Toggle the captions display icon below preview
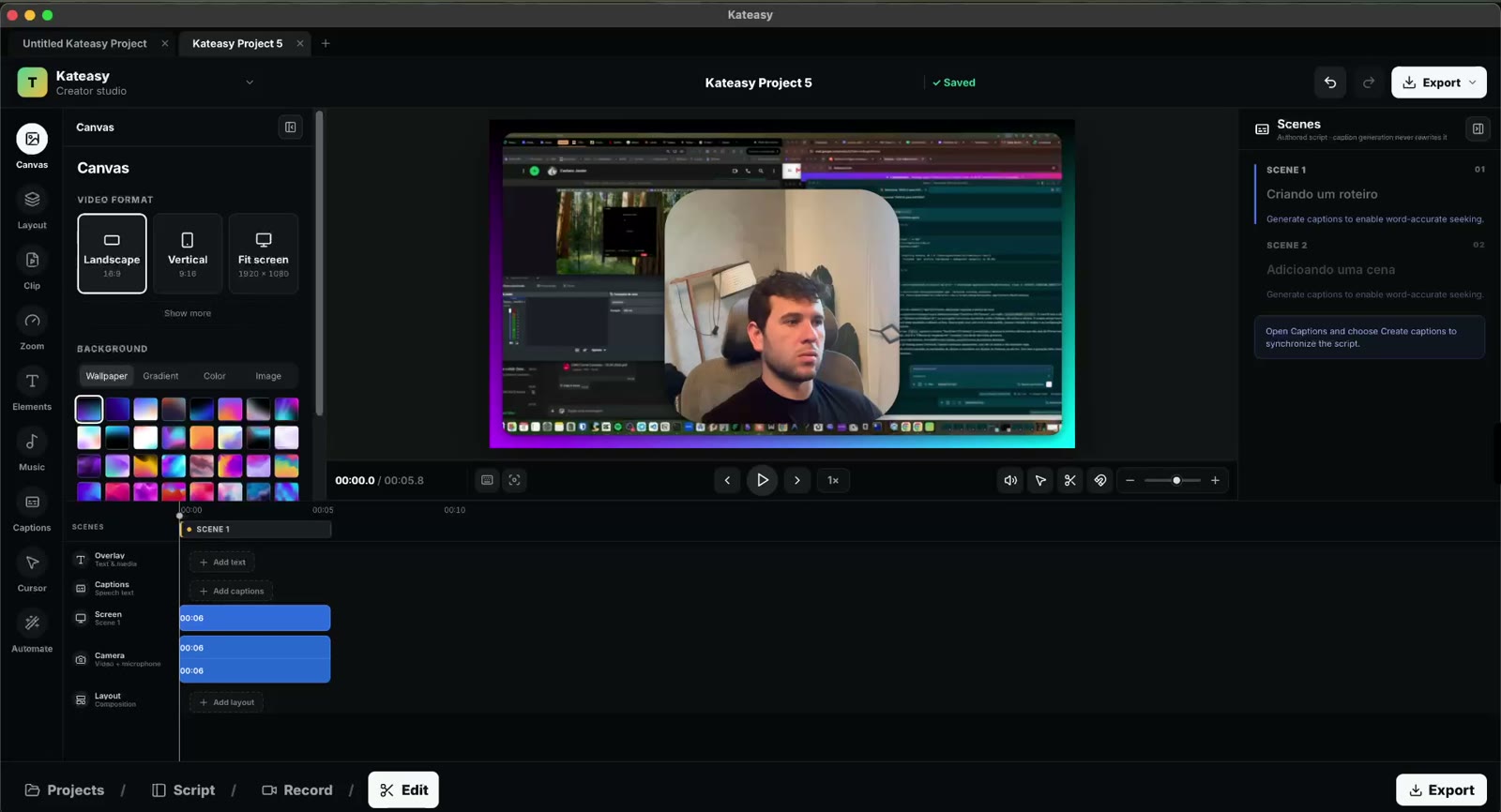This screenshot has height=812, width=1501. (487, 480)
